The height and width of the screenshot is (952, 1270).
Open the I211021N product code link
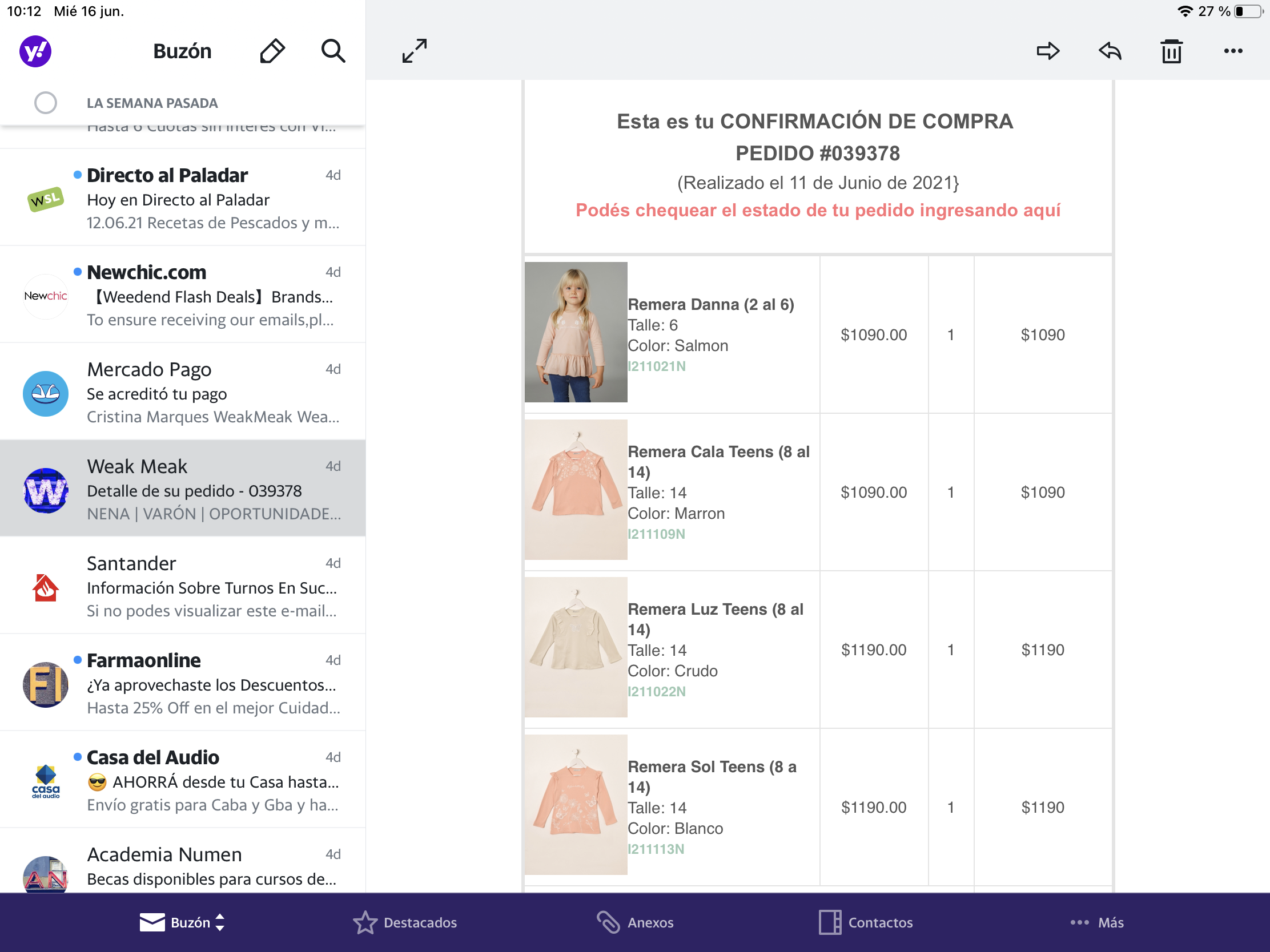pos(656,366)
